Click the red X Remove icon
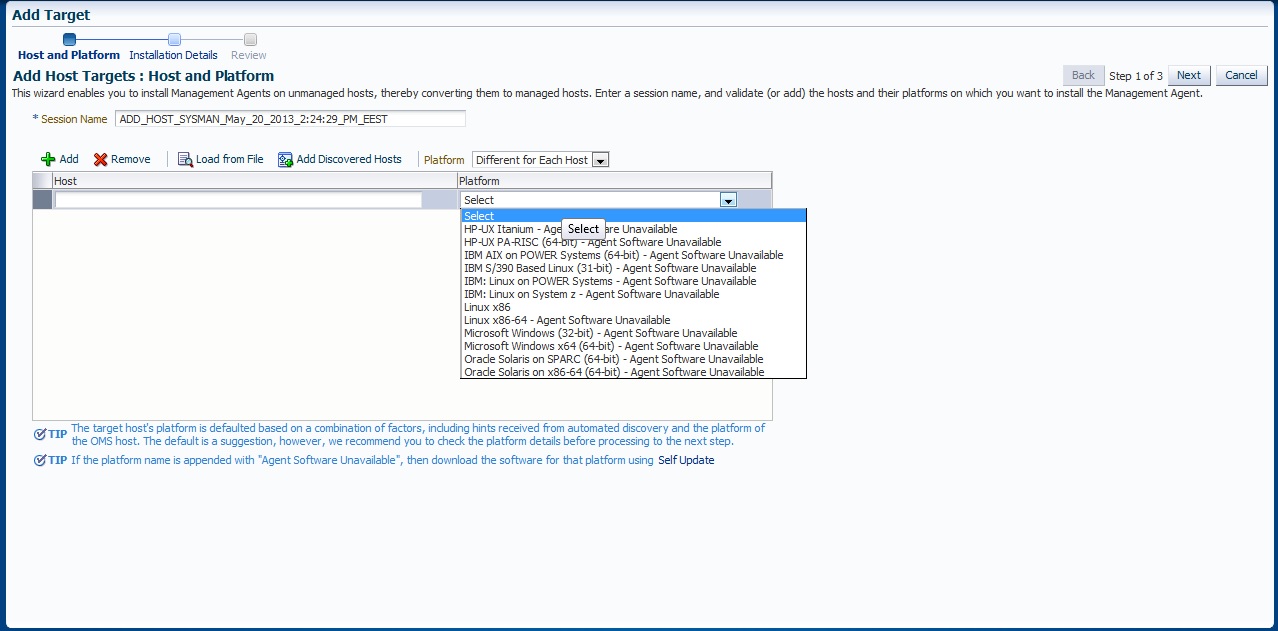Screen dimensions: 1278x631 (x=100, y=160)
